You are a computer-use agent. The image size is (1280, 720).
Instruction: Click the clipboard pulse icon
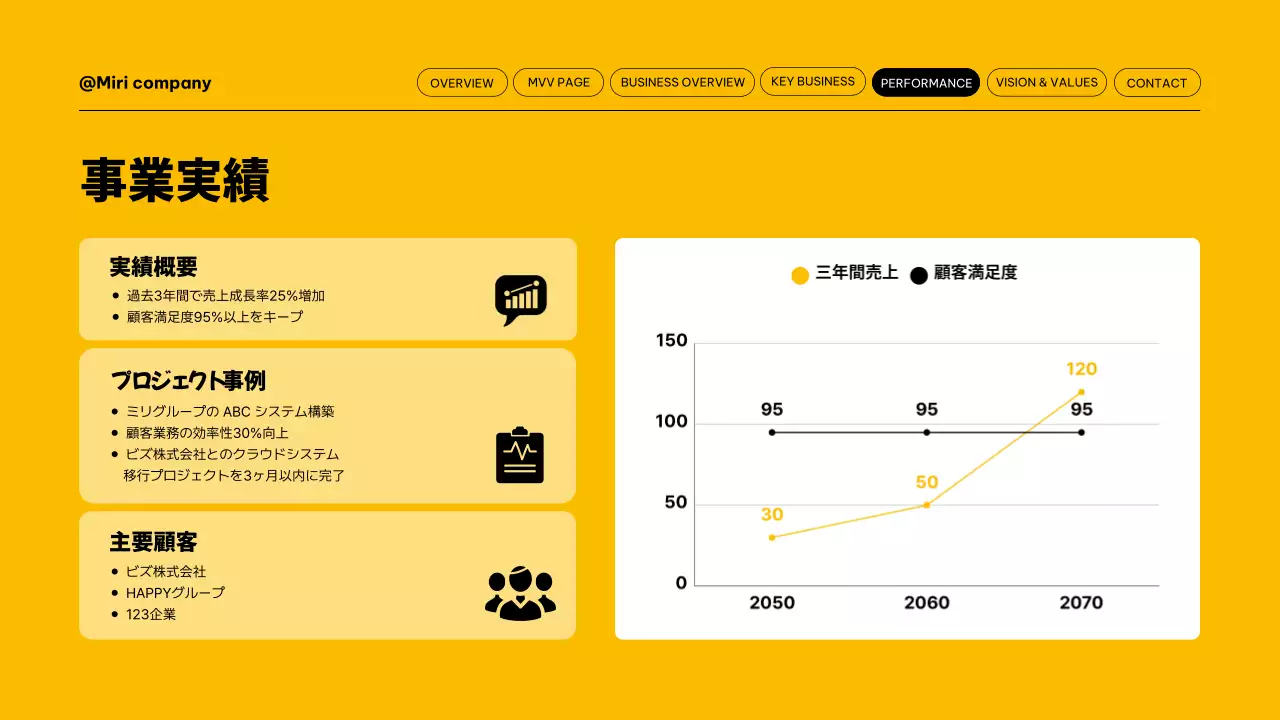[520, 456]
